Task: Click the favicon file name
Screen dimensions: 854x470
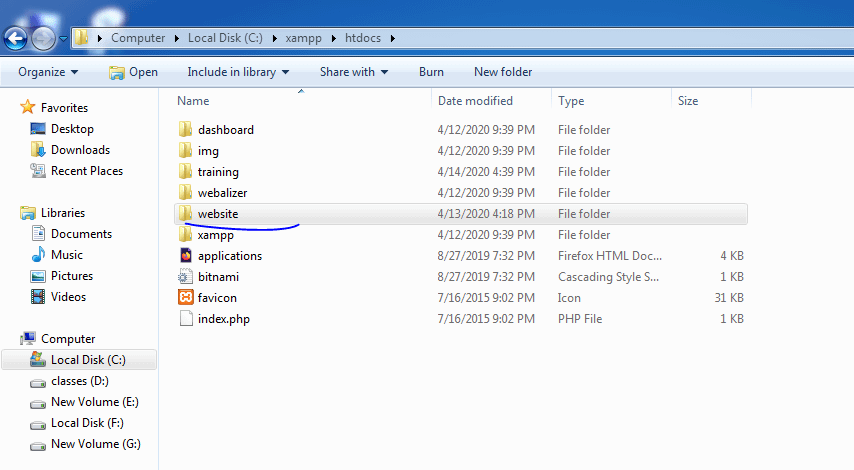Action: click(217, 298)
